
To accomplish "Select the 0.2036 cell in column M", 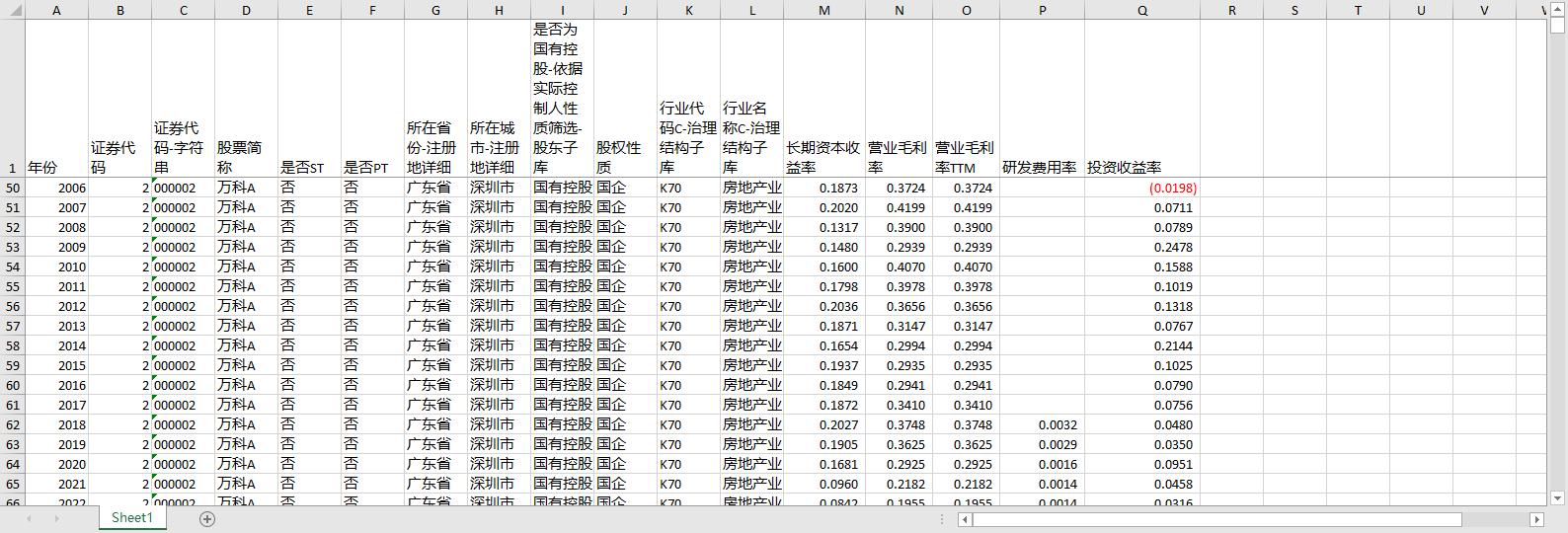I will point(824,306).
